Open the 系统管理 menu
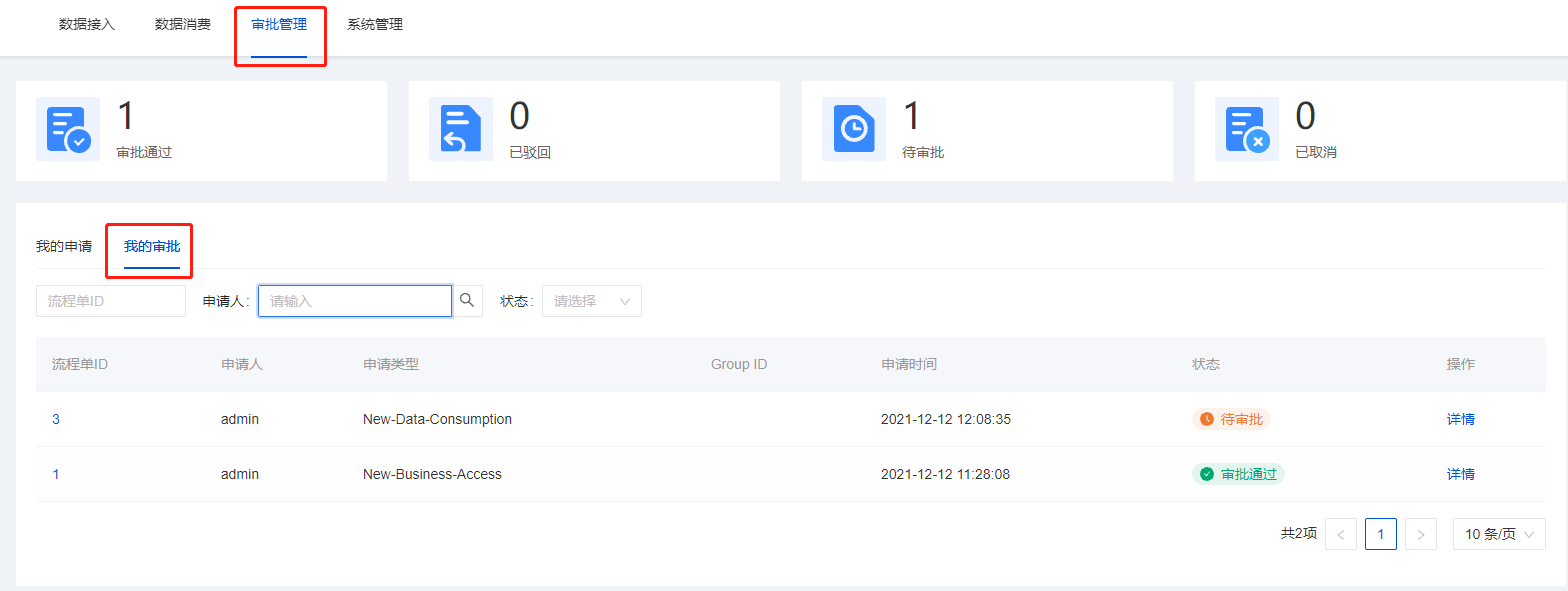Screen dimensions: 1568x591 point(375,25)
